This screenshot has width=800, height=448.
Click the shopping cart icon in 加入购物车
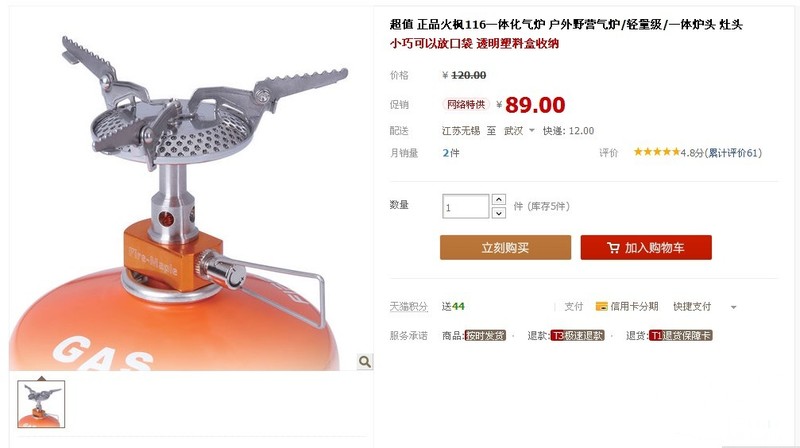tap(613, 248)
